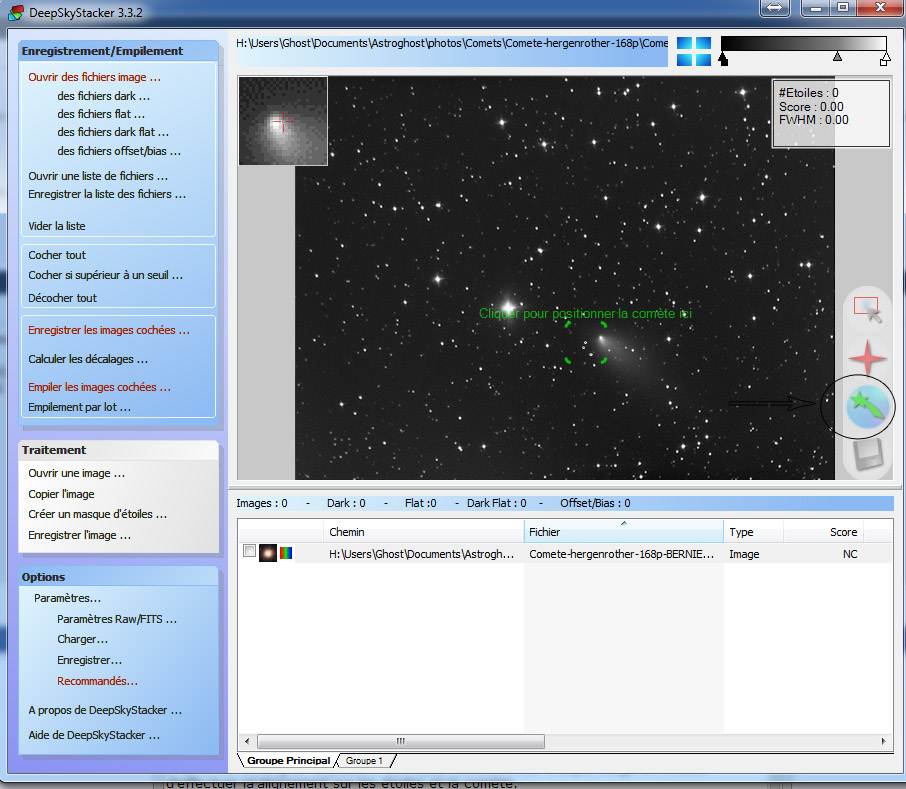The height and width of the screenshot is (789, 906).
Task: Open des fichiers flat
Action: point(101,114)
